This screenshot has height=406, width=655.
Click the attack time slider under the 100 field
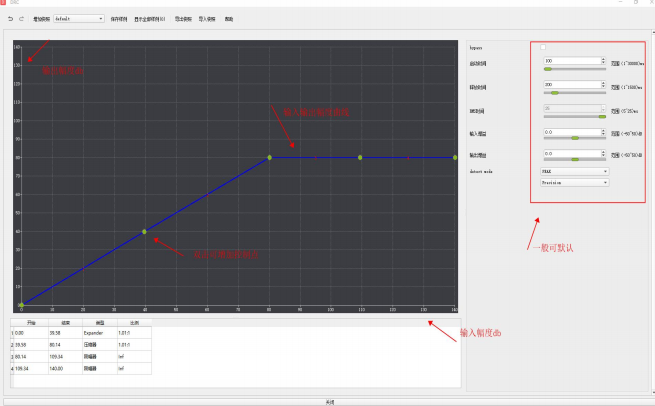coord(574,69)
